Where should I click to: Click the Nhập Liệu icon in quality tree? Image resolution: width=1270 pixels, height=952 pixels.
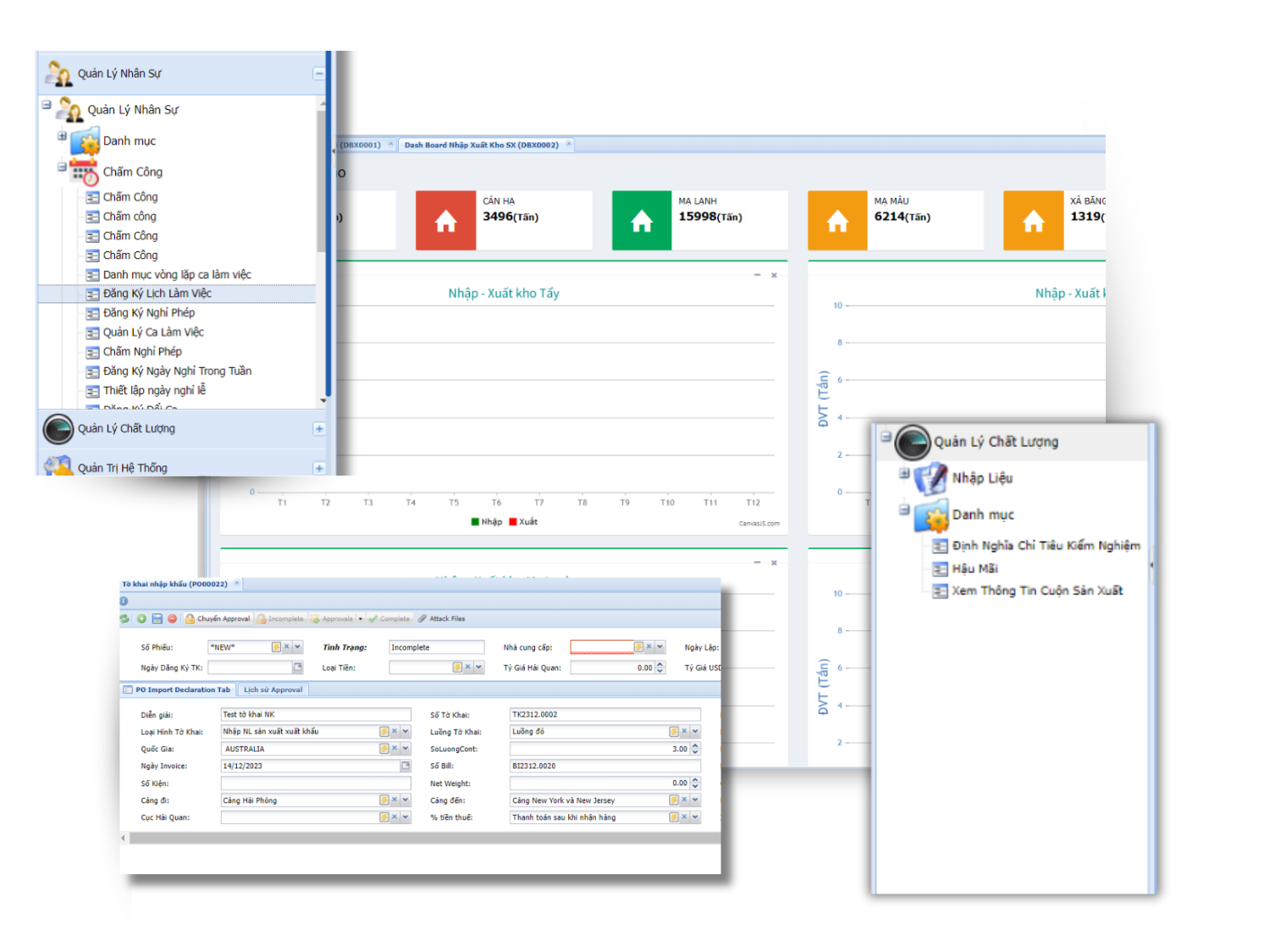[x=930, y=478]
